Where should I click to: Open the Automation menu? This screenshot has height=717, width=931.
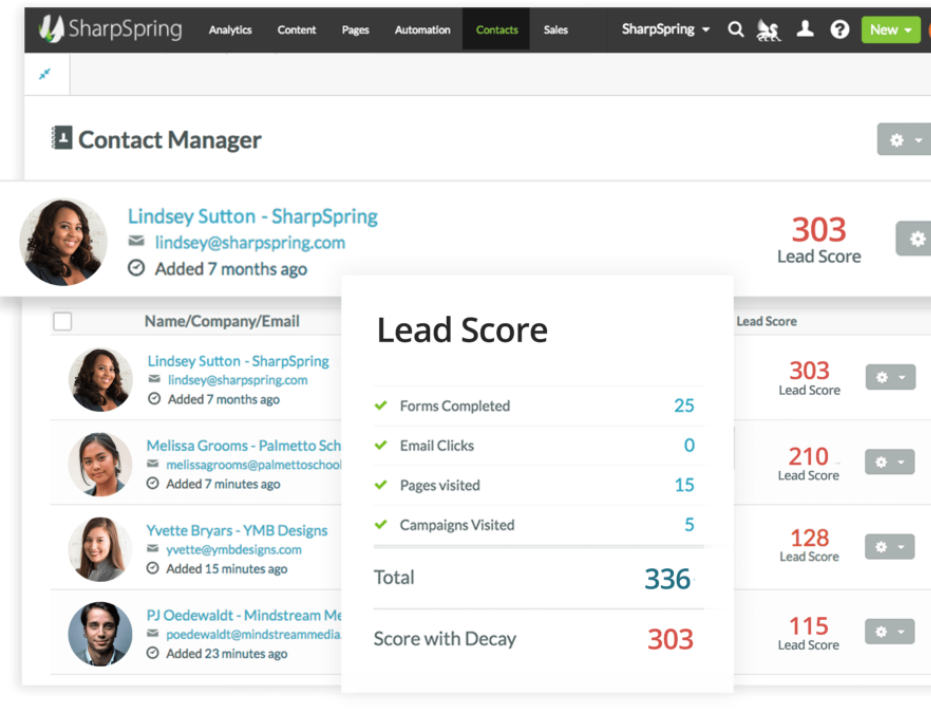[422, 30]
